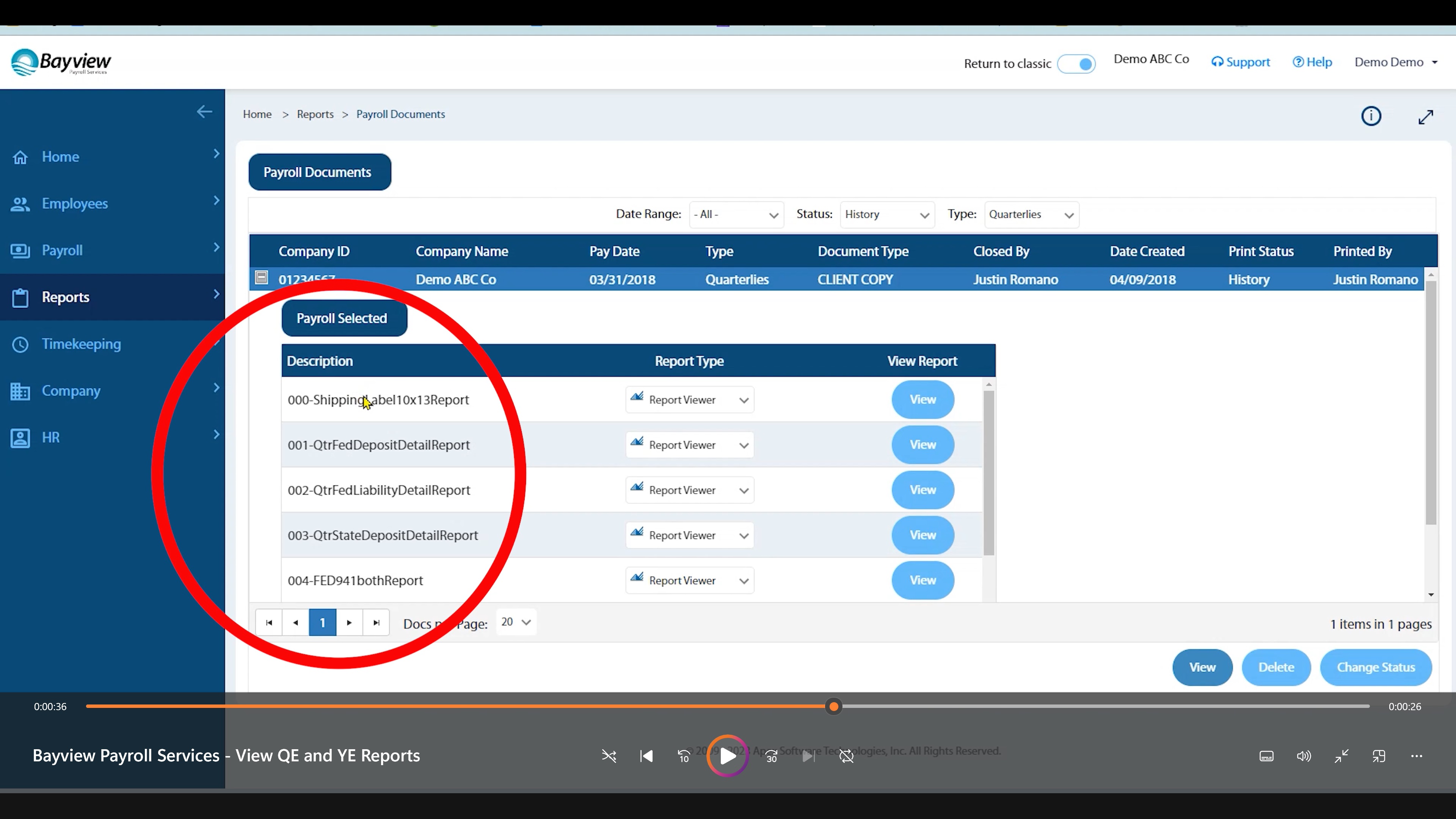View the 001-QtrFedDepositDetailReport

(923, 445)
